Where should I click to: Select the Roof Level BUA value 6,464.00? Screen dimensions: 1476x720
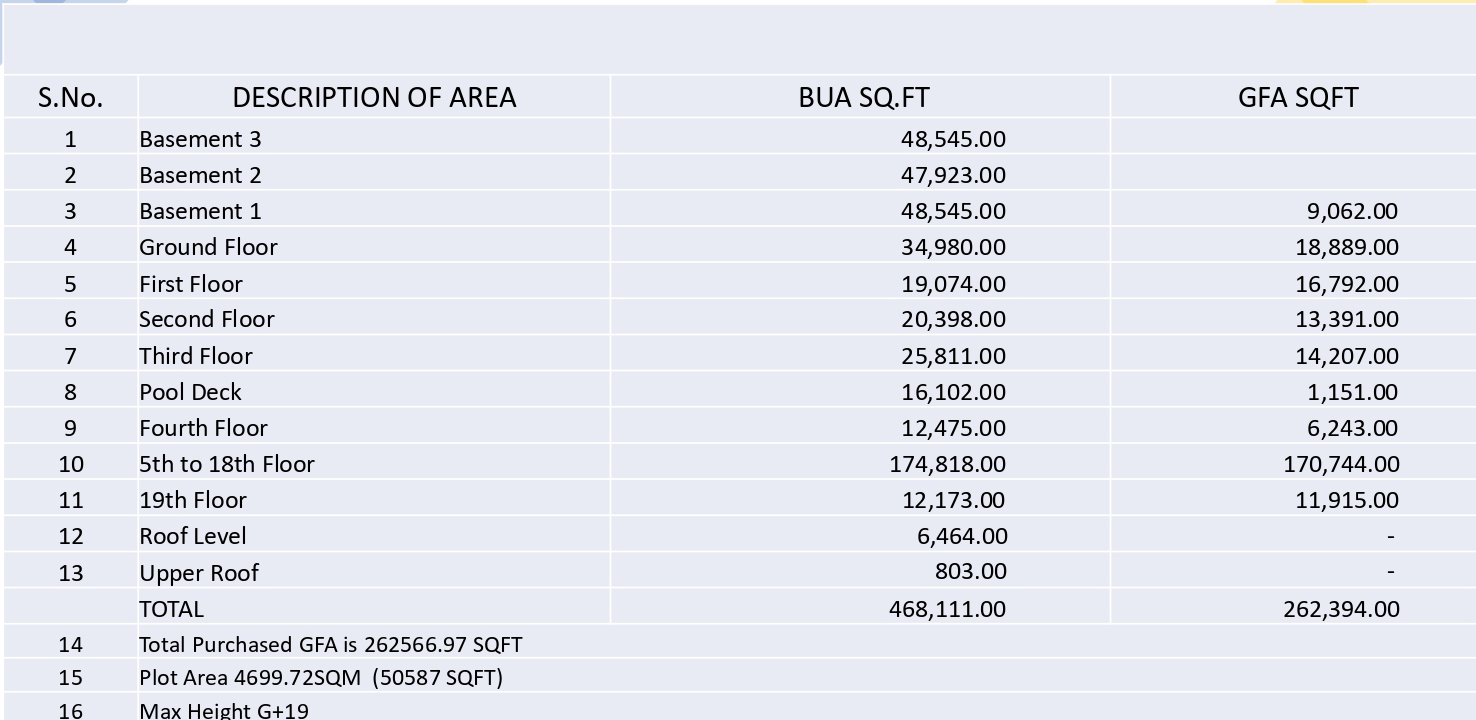pyautogui.click(x=962, y=536)
